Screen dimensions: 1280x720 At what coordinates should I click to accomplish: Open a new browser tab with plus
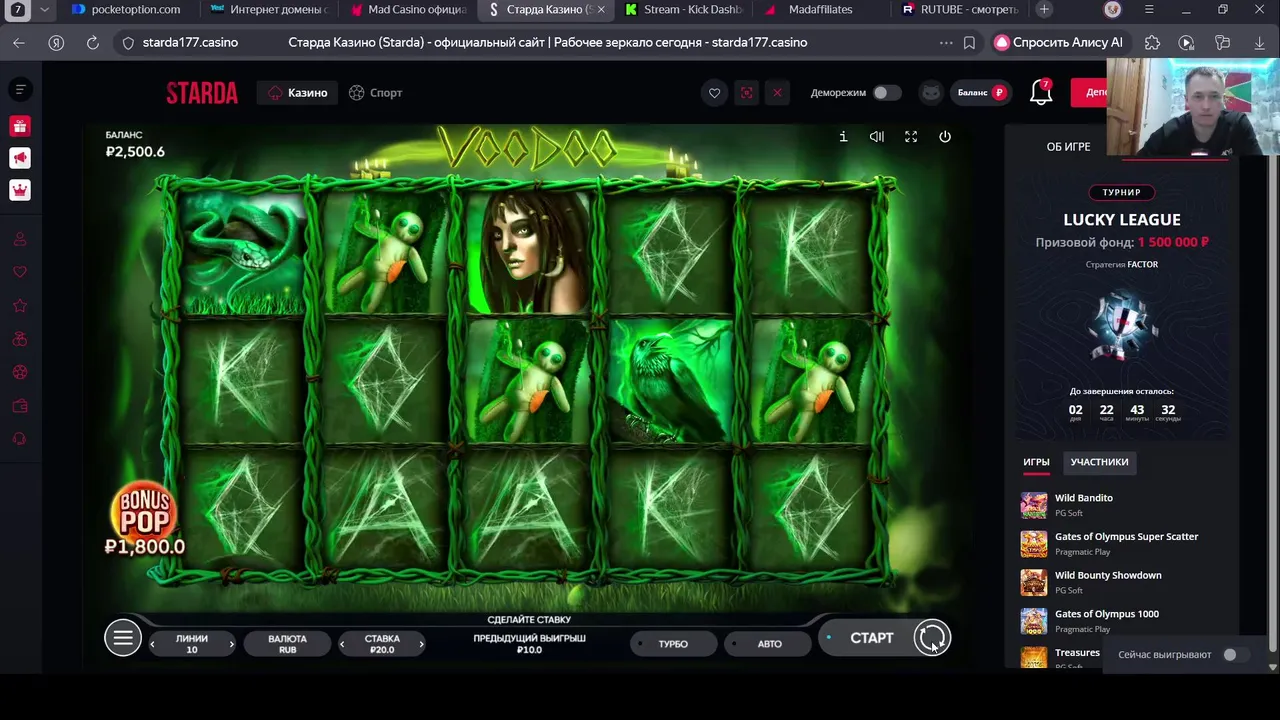coord(1044,9)
